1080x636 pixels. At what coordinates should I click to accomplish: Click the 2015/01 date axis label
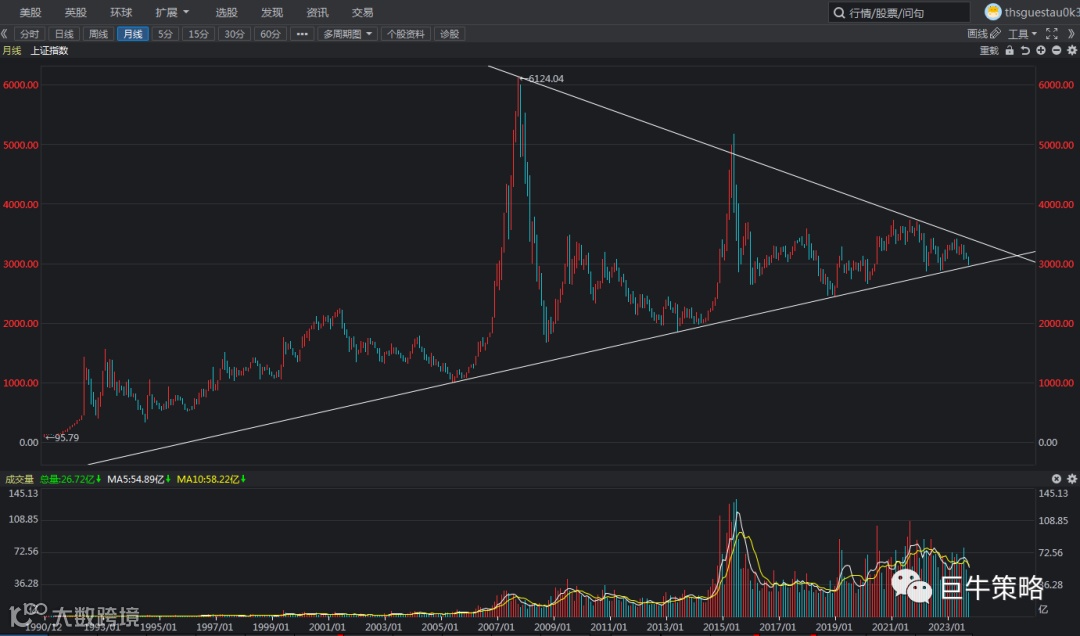(721, 627)
